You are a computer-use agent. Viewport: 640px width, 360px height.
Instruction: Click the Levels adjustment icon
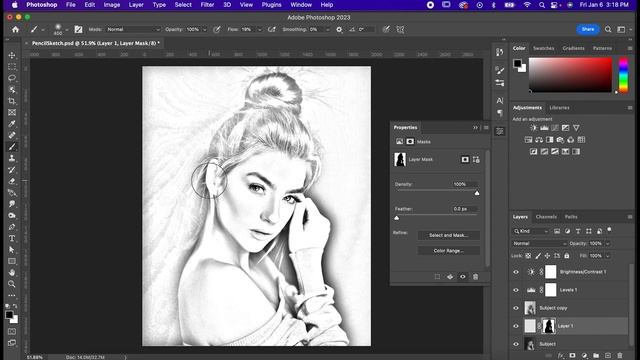[x=544, y=128]
